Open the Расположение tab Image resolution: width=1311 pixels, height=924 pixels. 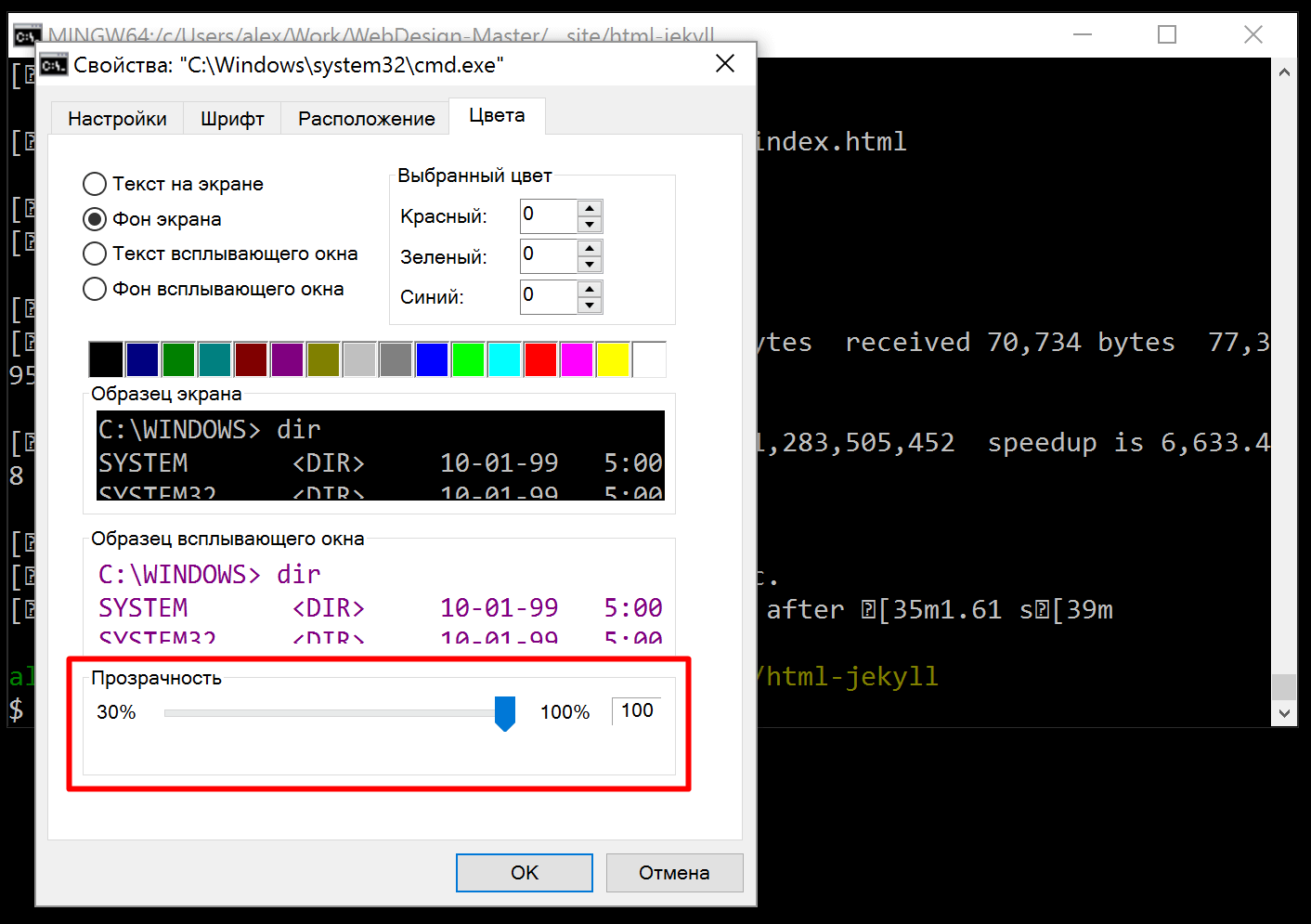(366, 119)
